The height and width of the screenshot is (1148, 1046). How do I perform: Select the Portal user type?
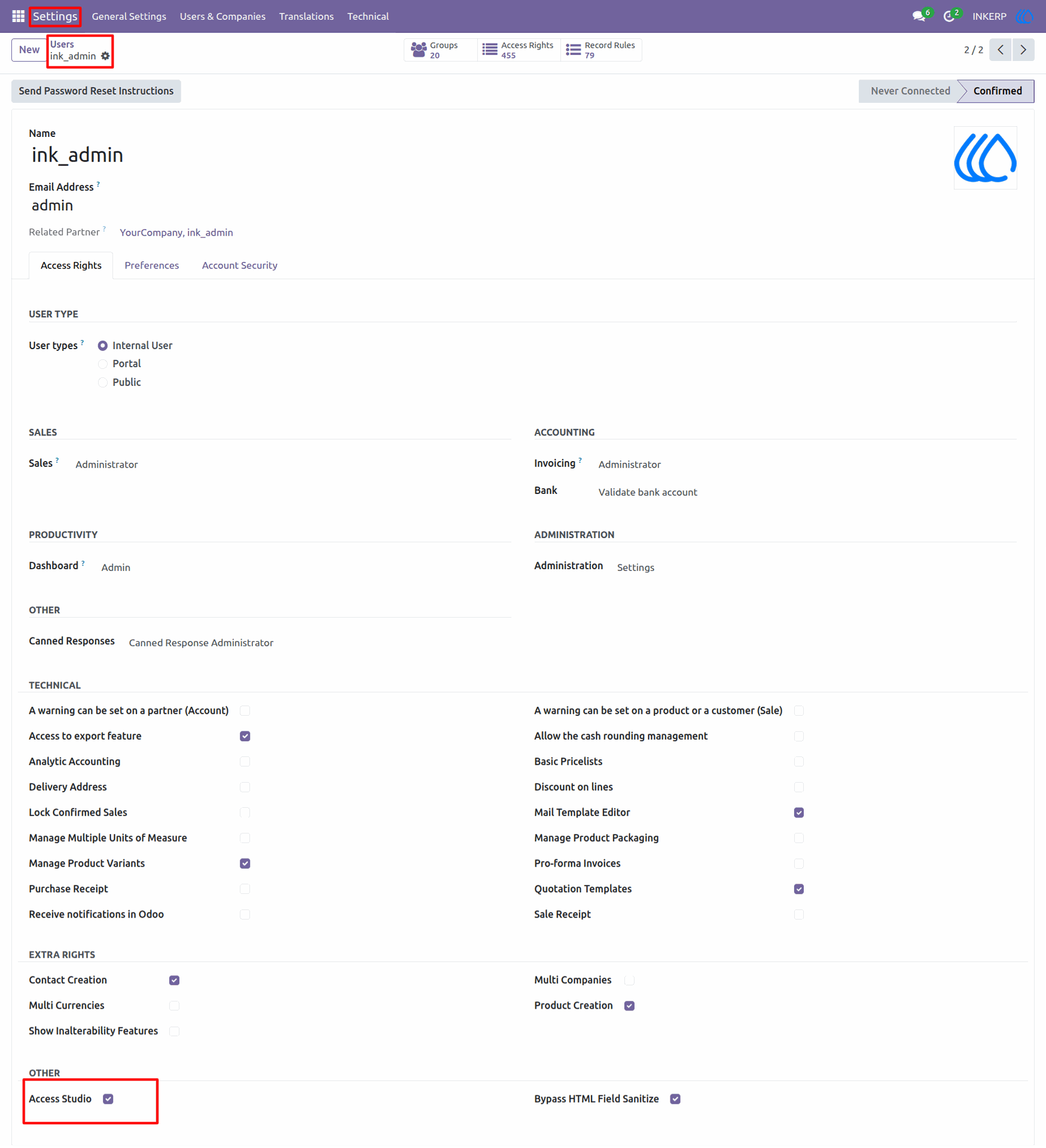103,364
